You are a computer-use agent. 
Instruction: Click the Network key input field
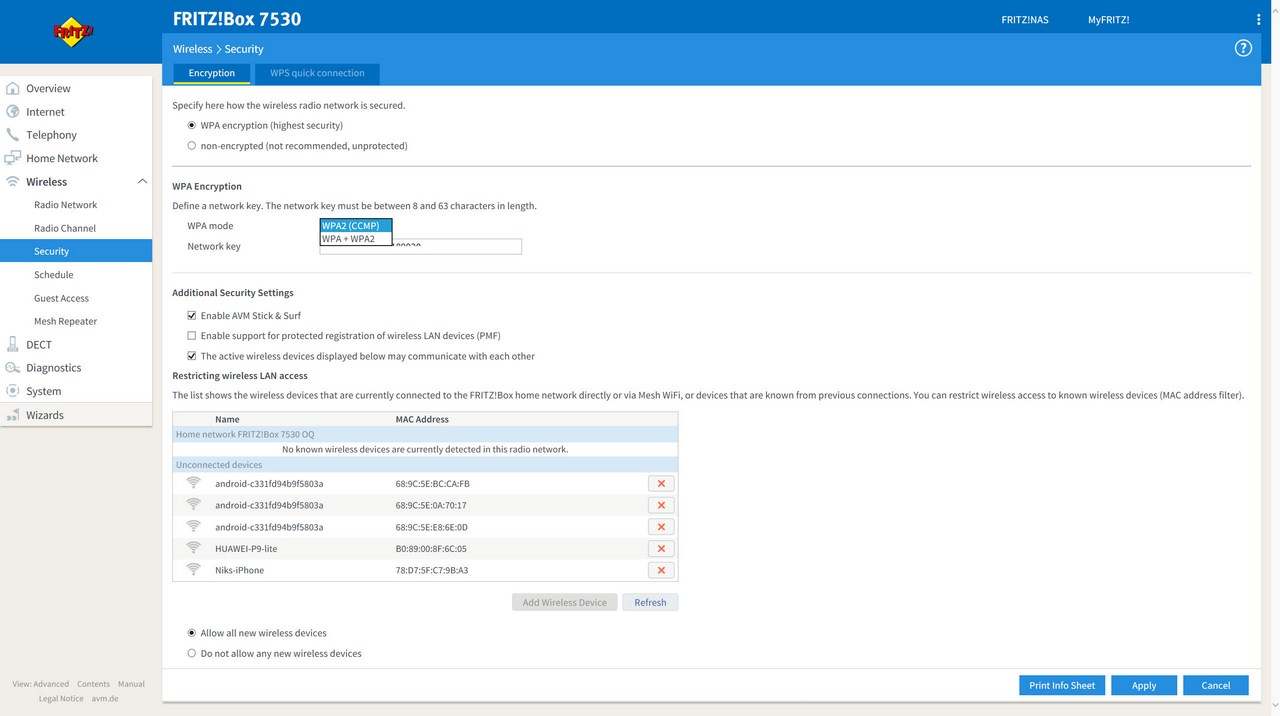point(420,247)
